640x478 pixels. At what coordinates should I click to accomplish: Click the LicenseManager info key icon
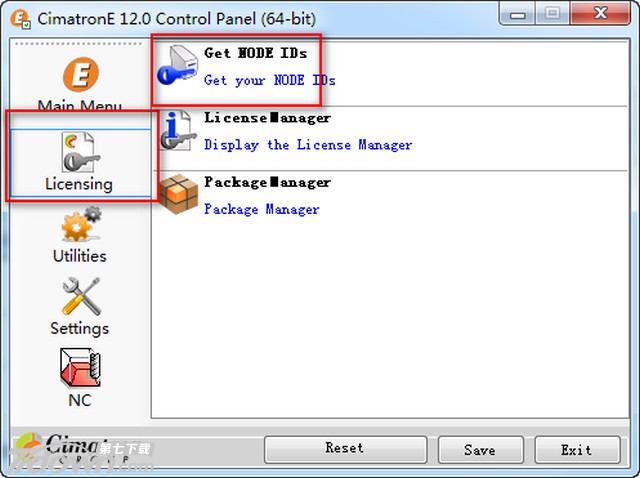coord(177,130)
